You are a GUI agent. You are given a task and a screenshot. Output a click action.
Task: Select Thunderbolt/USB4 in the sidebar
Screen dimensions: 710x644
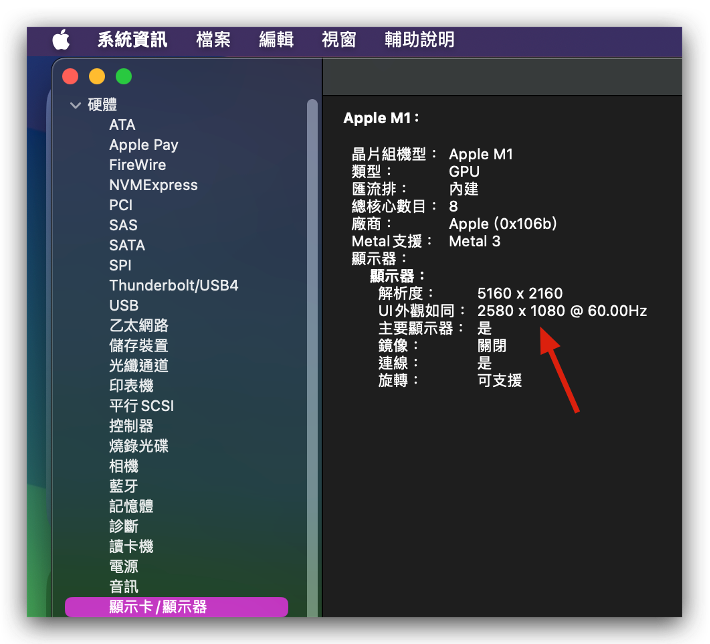pyautogui.click(x=173, y=285)
